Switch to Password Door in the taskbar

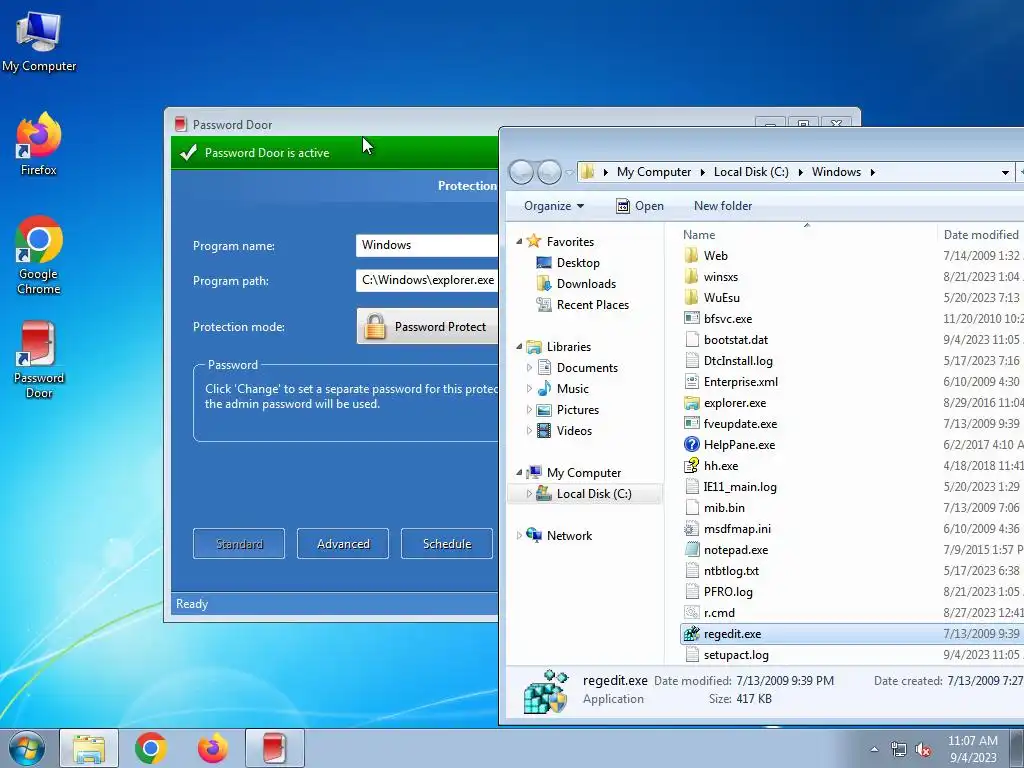[275, 748]
